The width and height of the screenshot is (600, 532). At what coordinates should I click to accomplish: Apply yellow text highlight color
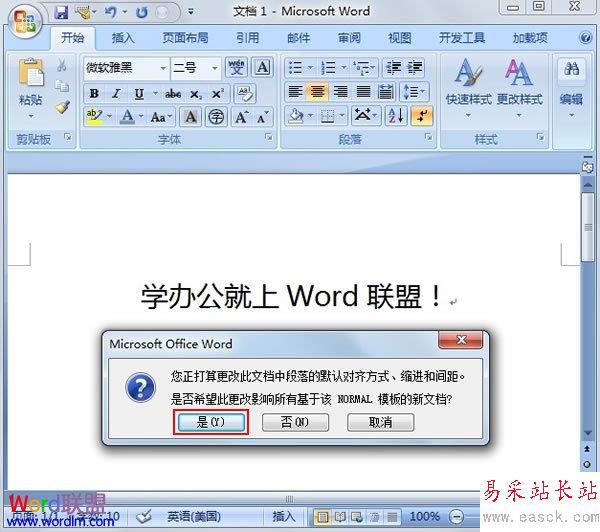pyautogui.click(x=94, y=117)
